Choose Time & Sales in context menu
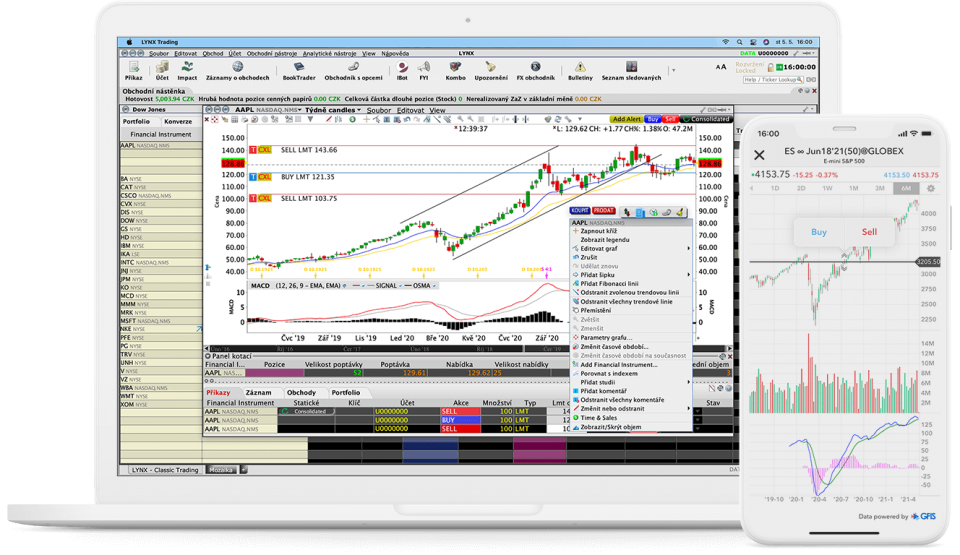 (631, 418)
